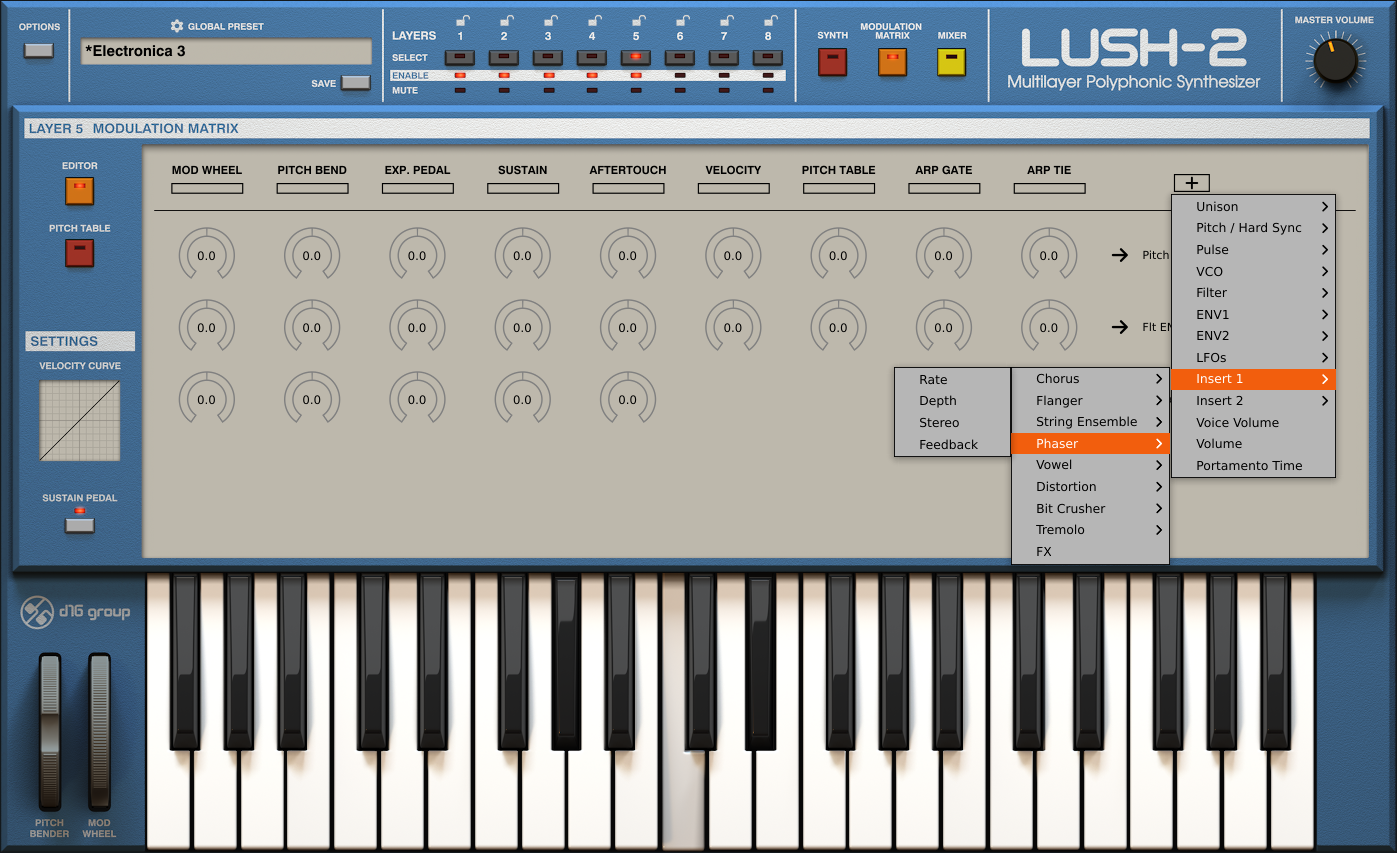Choose Stereo from the Phaser submenu

pyautogui.click(x=952, y=423)
